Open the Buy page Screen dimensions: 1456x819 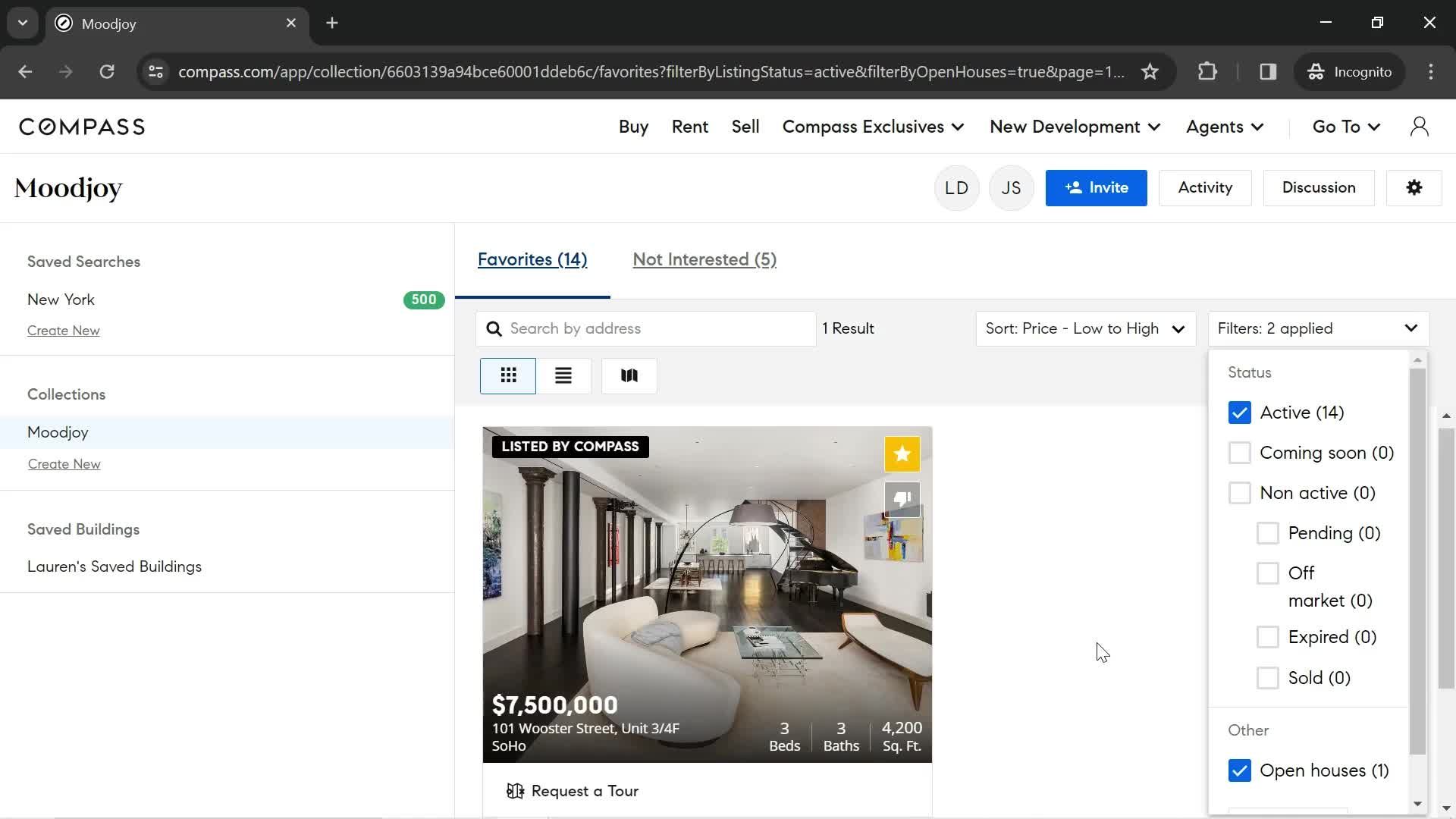(x=633, y=127)
